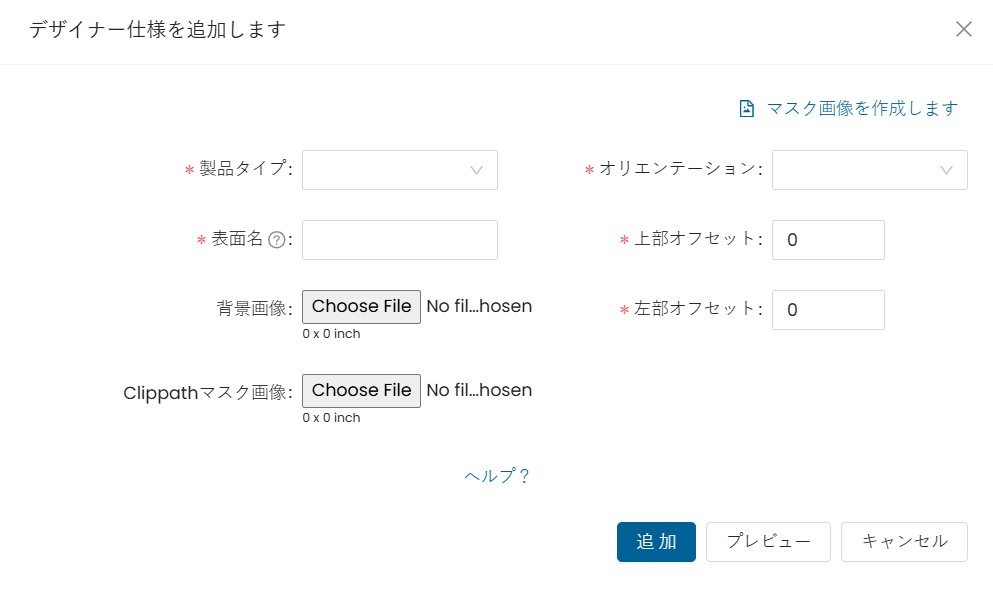993x599 pixels.
Task: Close the デザイナー仕様 dialog with X
Action: coord(964,29)
